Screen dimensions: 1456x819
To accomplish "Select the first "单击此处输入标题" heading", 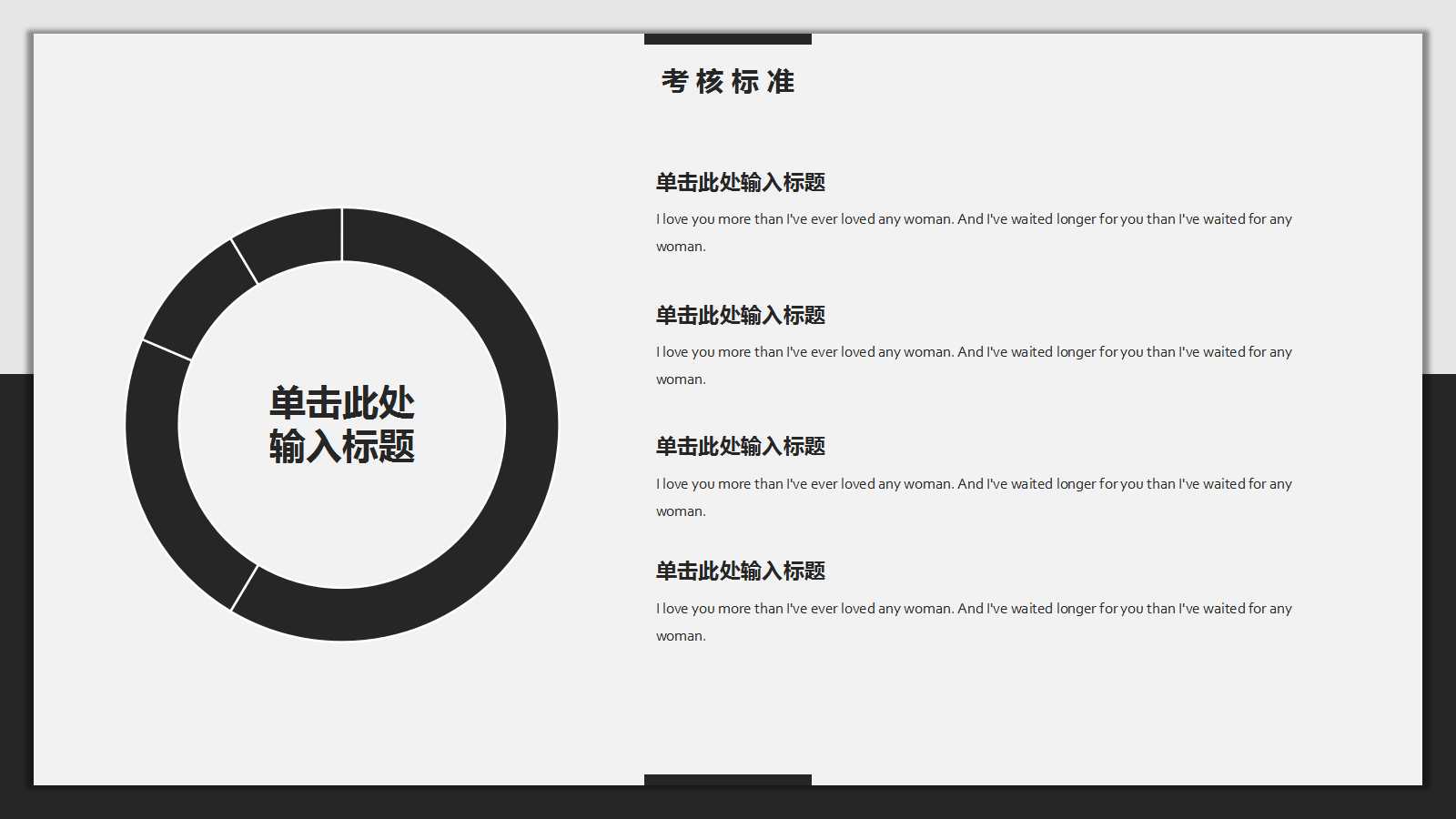I will click(x=740, y=183).
